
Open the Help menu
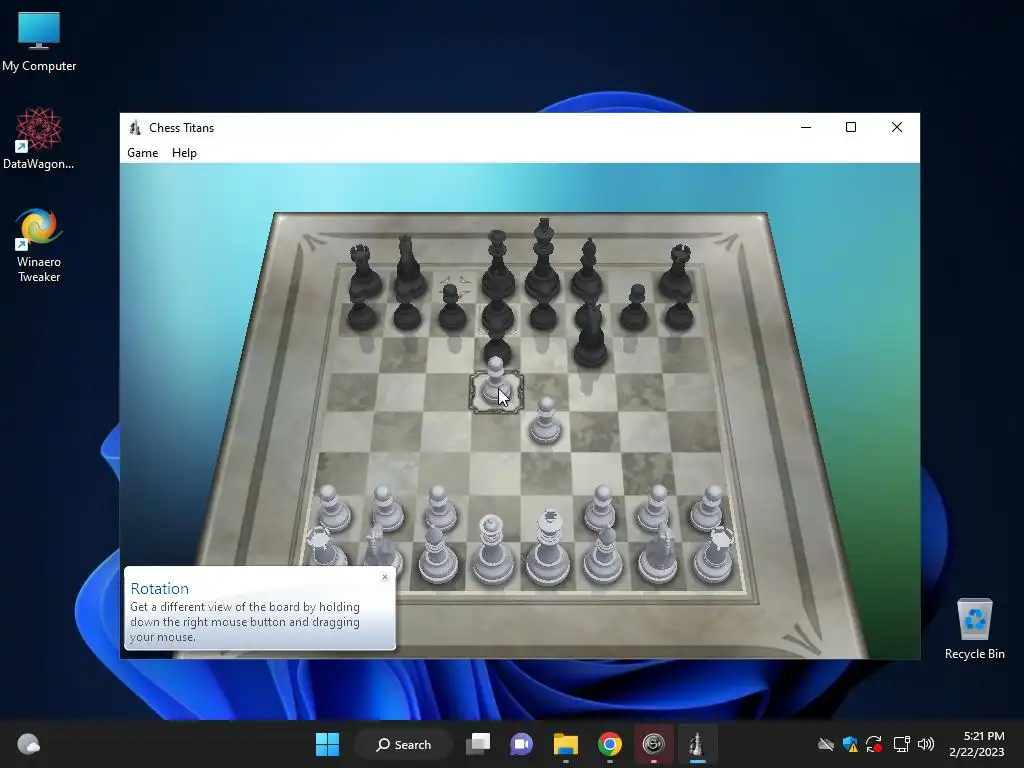pyautogui.click(x=184, y=153)
